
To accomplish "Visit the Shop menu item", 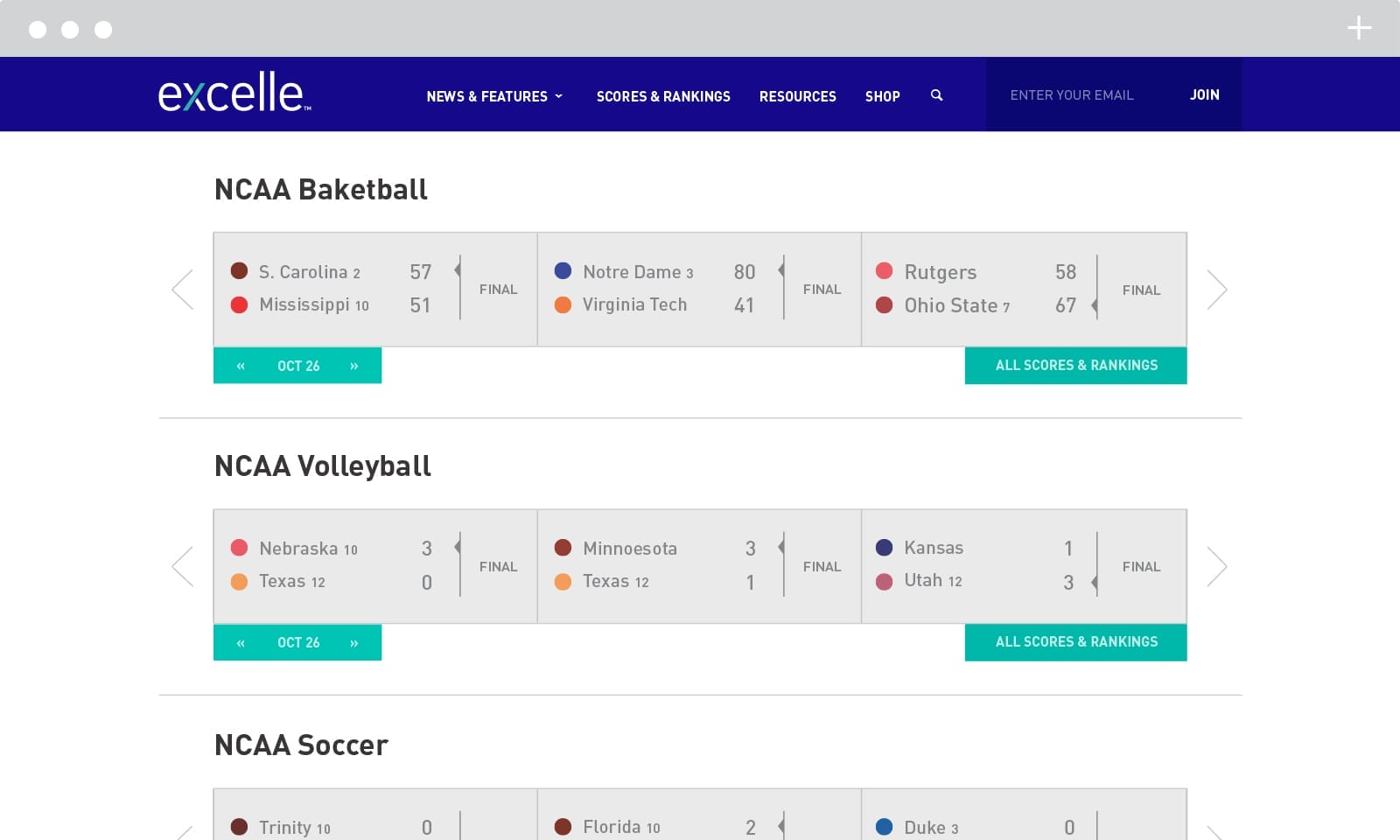I will point(882,96).
